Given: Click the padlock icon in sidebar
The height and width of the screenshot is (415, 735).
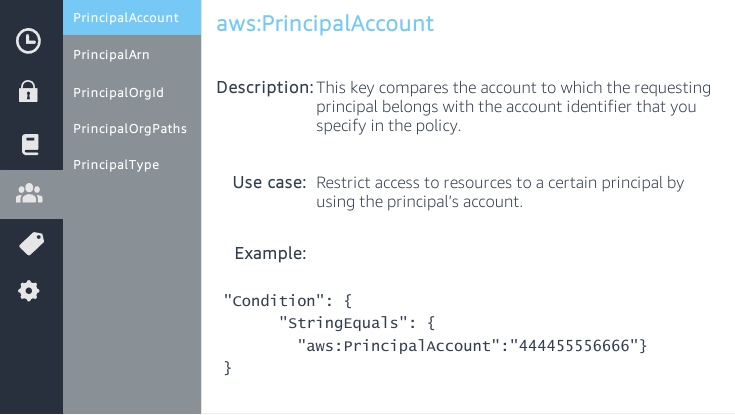Looking at the screenshot, I should click(29, 93).
